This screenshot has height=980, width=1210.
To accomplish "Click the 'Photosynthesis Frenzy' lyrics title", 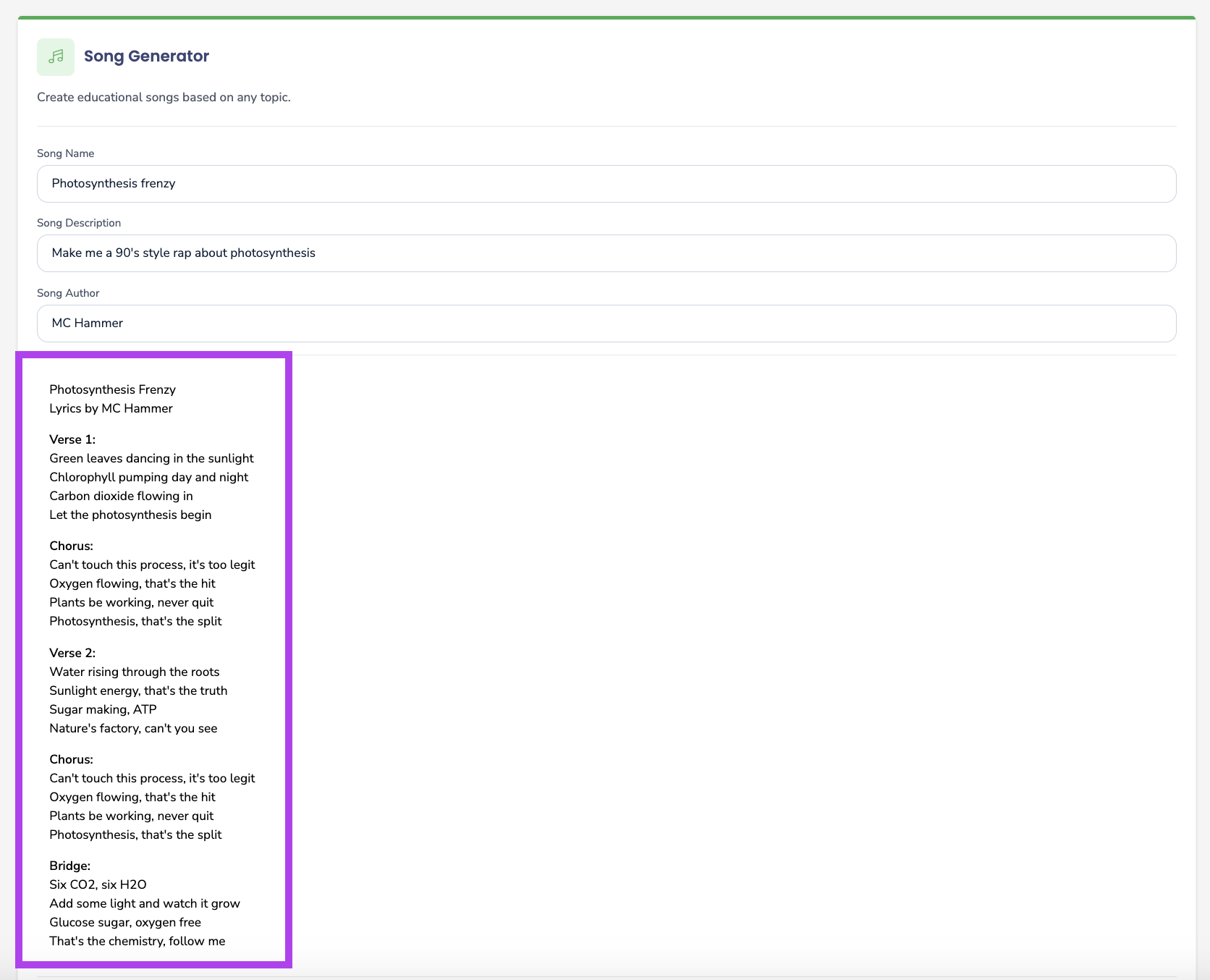I will [x=112, y=389].
